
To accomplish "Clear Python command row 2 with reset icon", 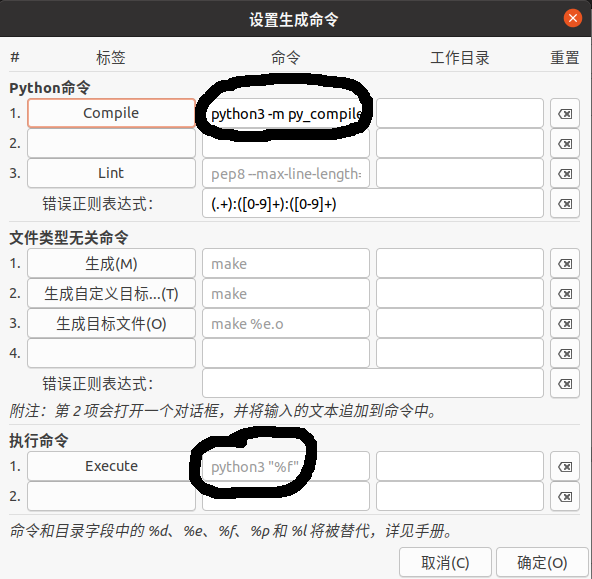I will coord(565,143).
